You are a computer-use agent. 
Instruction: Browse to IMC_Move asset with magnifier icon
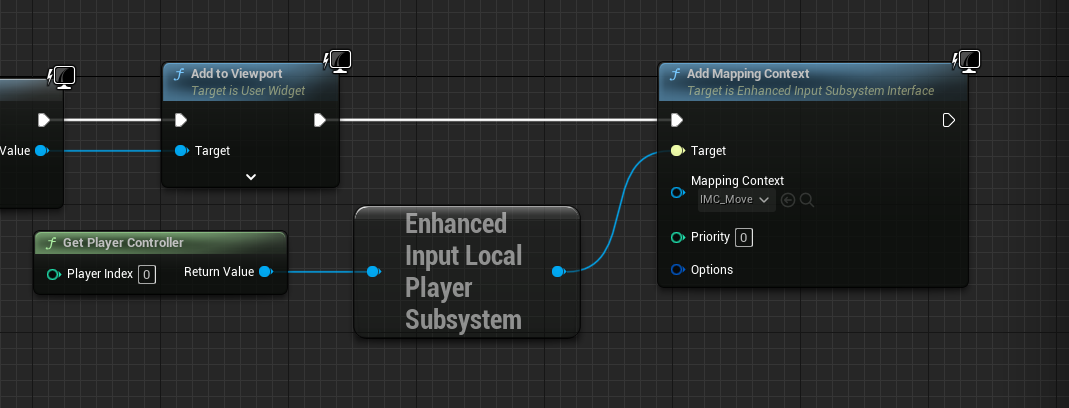click(807, 200)
